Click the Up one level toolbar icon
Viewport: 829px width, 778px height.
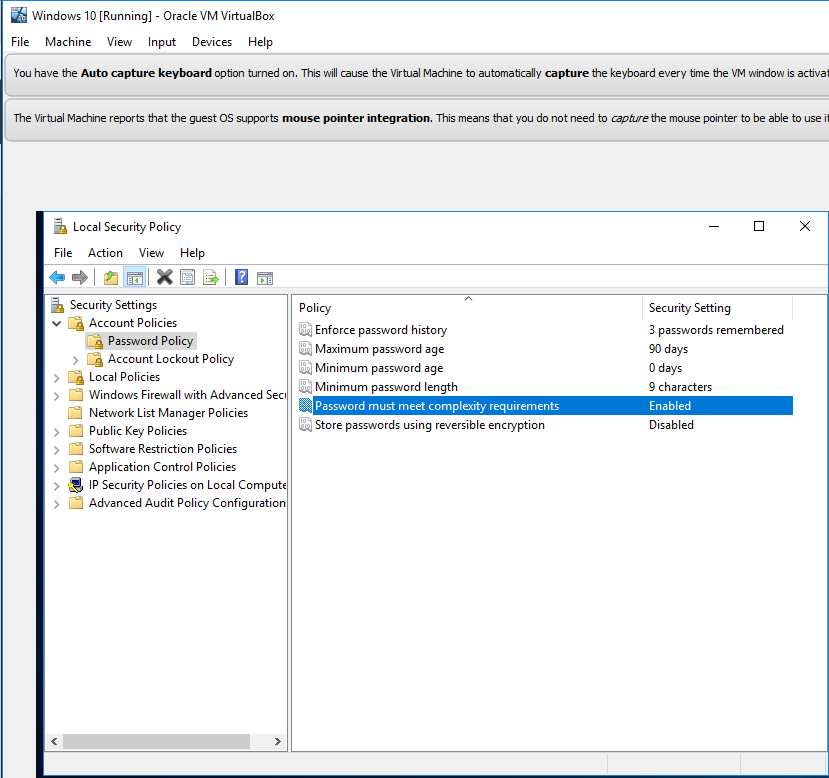click(110, 277)
